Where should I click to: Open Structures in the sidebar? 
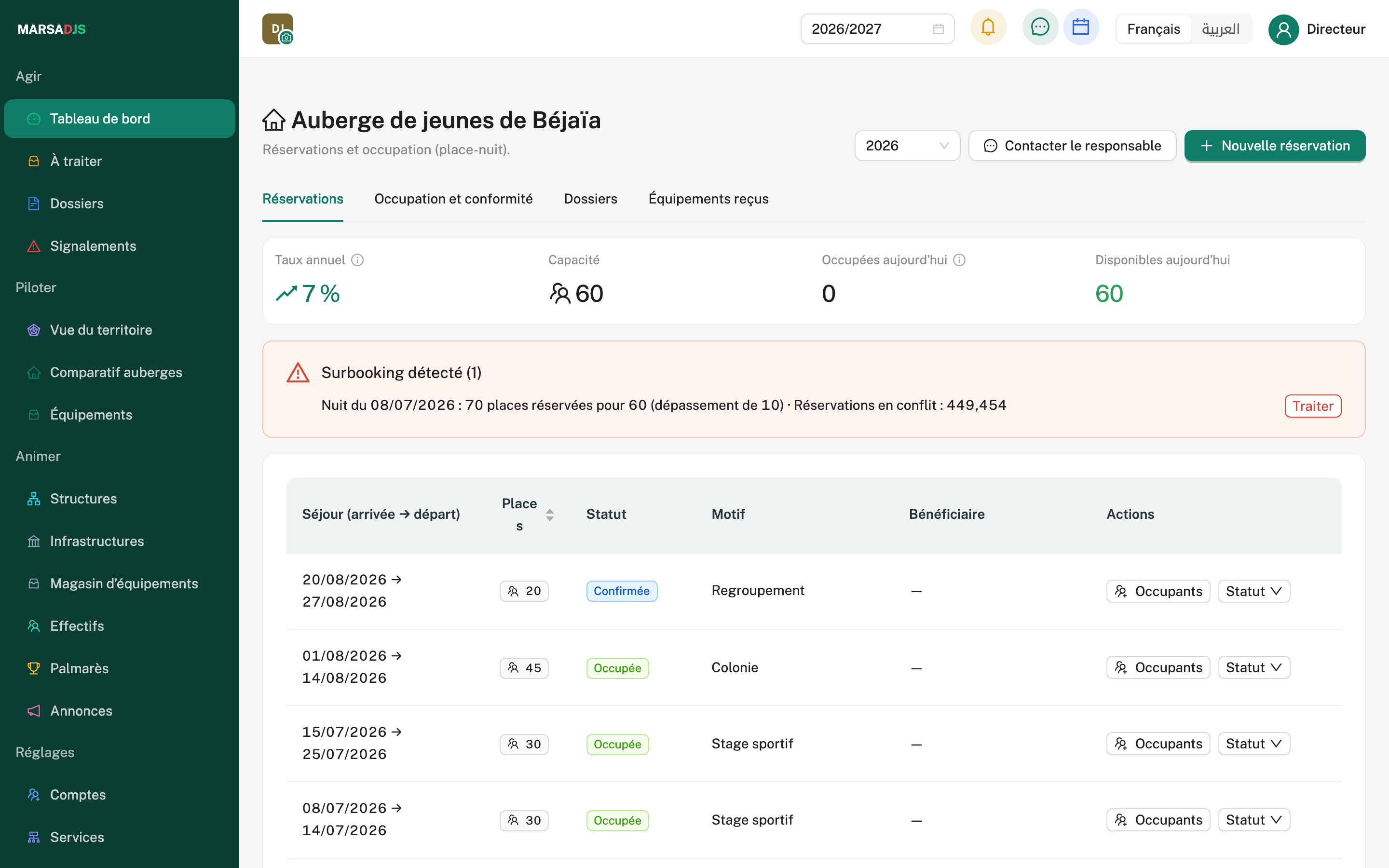click(120, 498)
